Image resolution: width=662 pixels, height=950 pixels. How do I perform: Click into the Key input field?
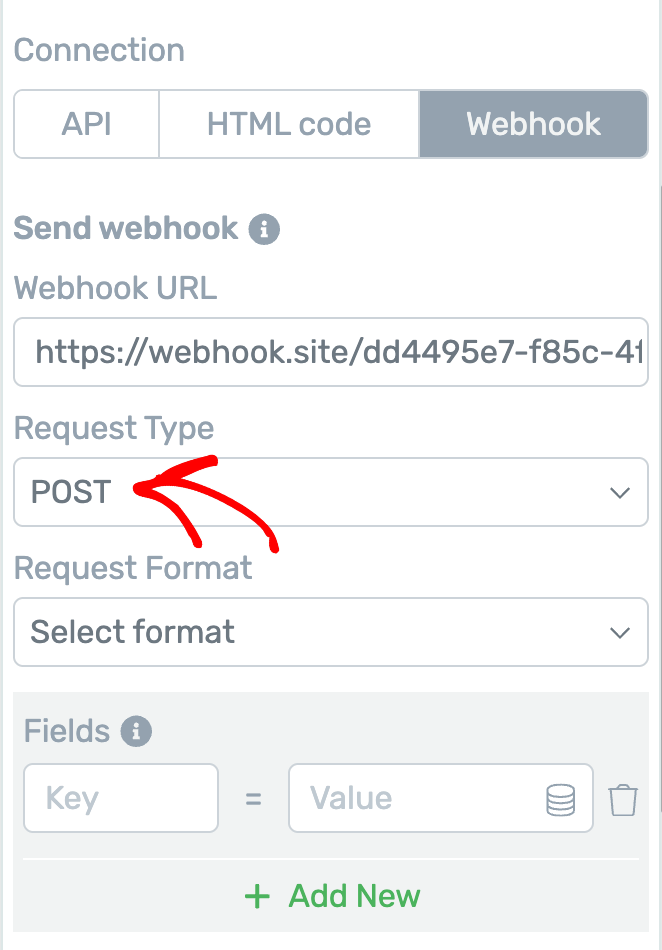121,799
